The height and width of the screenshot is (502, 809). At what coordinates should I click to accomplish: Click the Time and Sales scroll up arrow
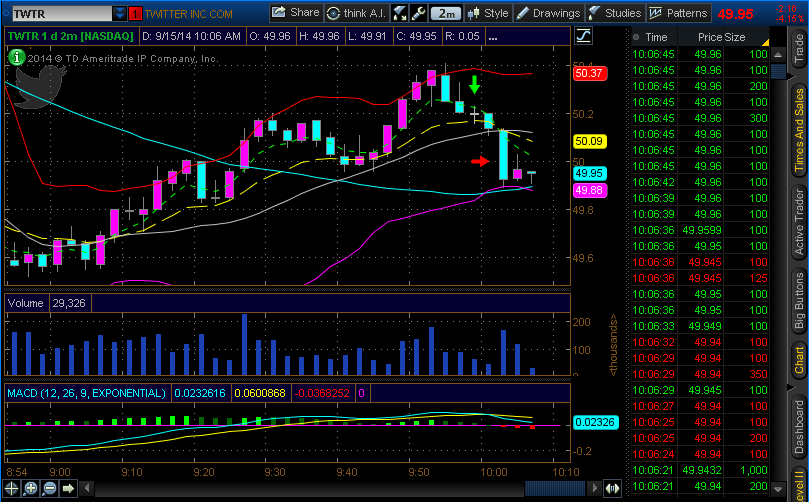point(779,55)
